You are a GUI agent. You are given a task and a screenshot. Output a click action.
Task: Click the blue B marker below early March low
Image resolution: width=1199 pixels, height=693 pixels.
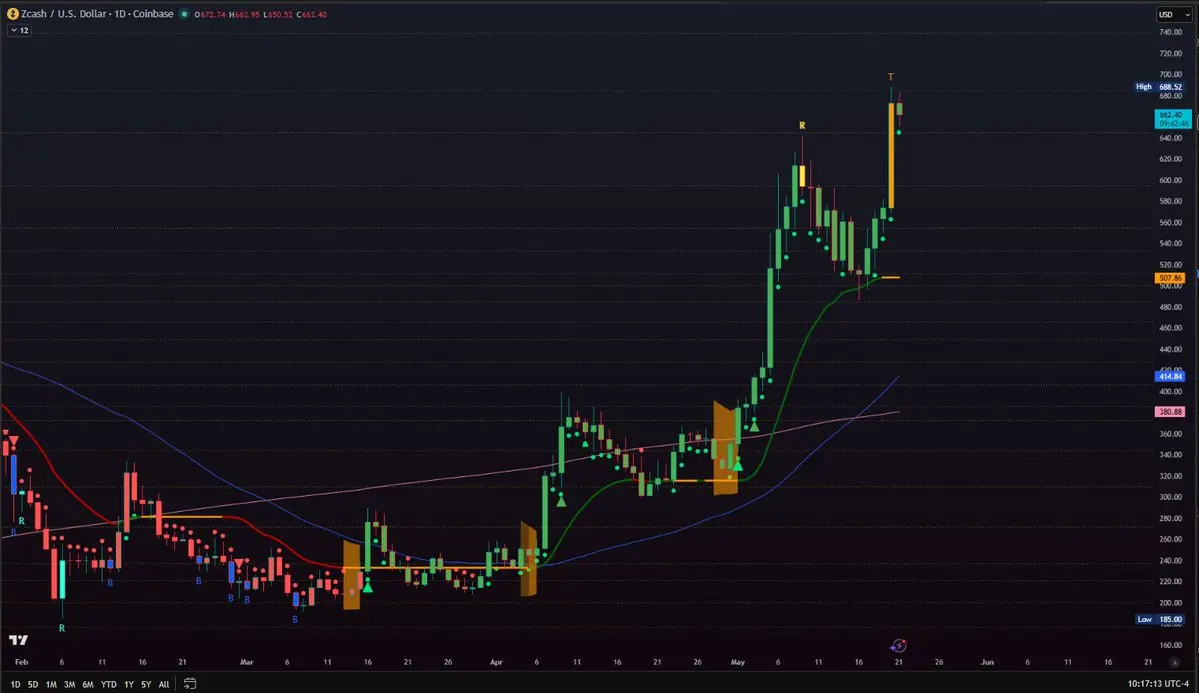[295, 620]
